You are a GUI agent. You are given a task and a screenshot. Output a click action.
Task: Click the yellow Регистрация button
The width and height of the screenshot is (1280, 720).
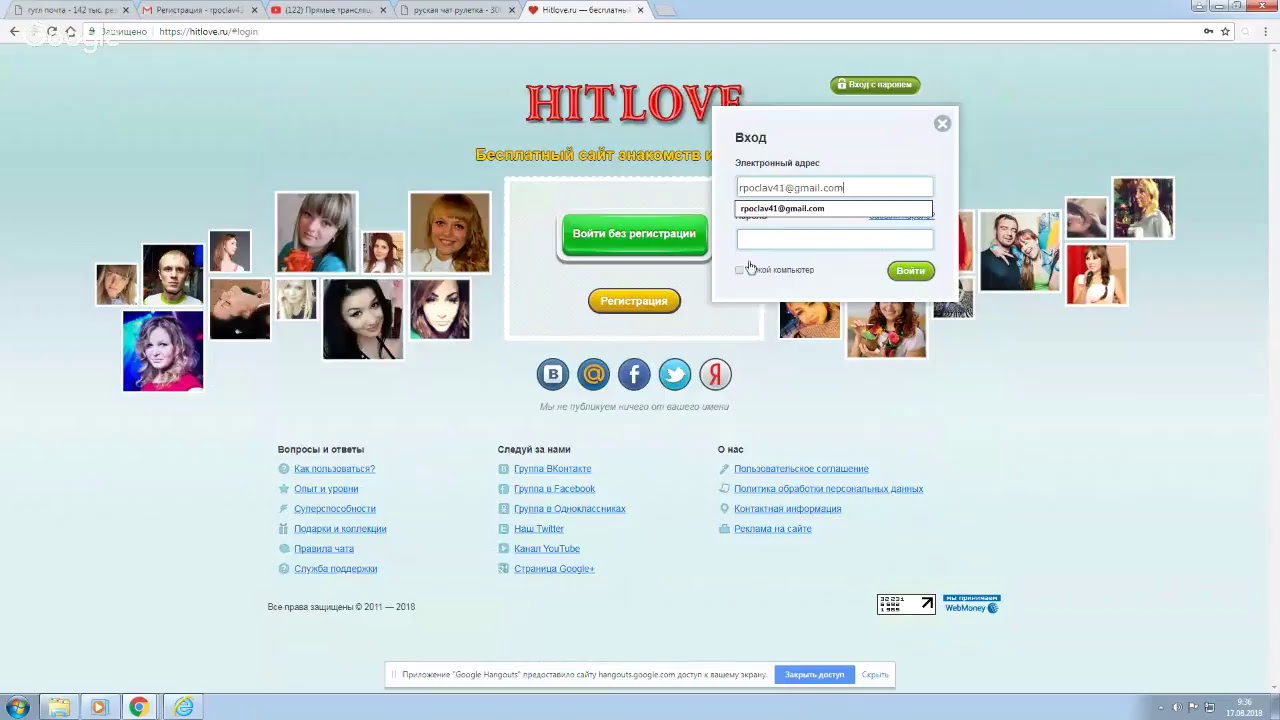[634, 301]
